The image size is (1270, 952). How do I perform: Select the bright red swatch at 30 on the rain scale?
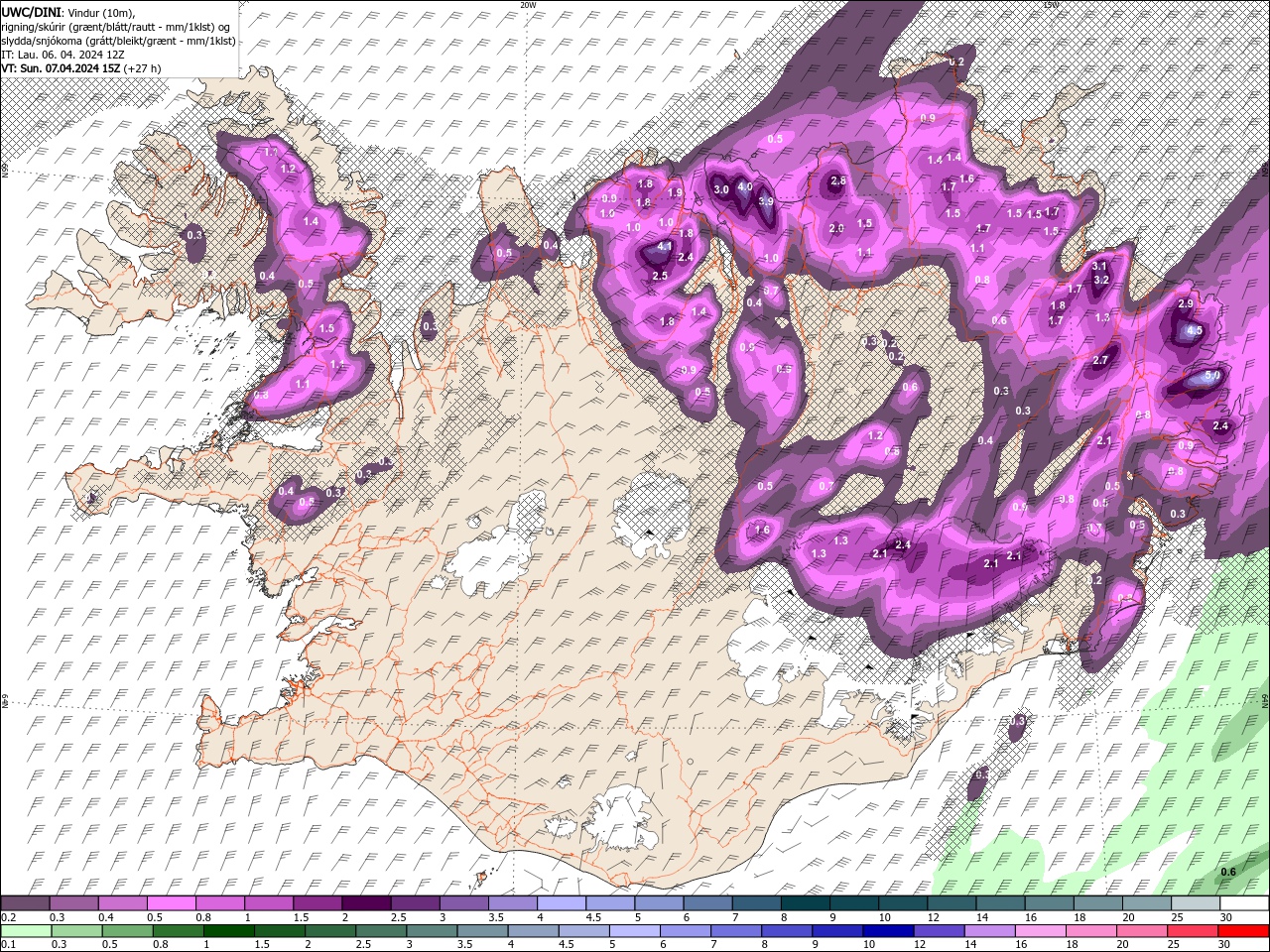[1243, 931]
